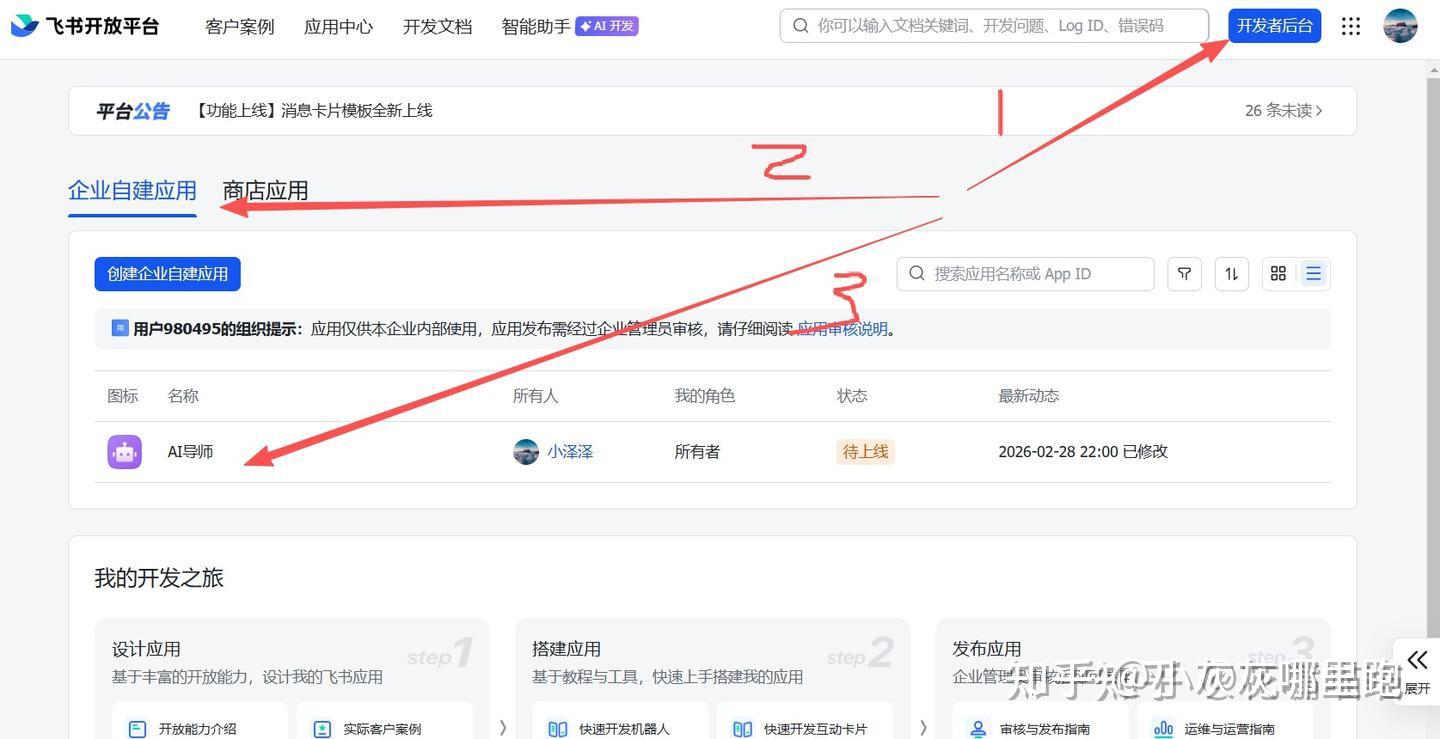
Task: Click the 快速开发互动卡片 icon
Action: tap(743, 729)
